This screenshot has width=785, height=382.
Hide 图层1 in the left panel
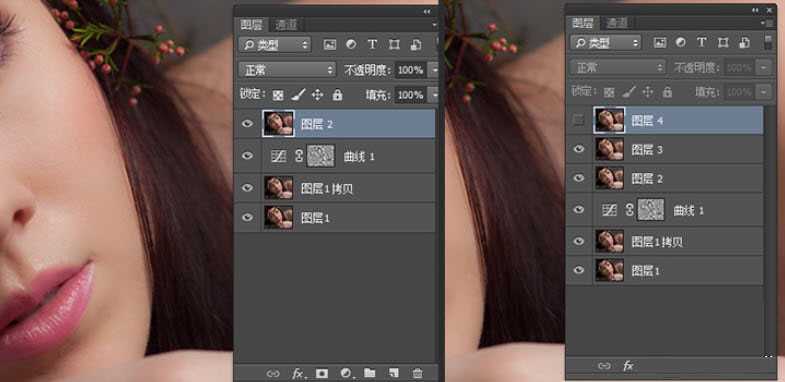point(247,217)
